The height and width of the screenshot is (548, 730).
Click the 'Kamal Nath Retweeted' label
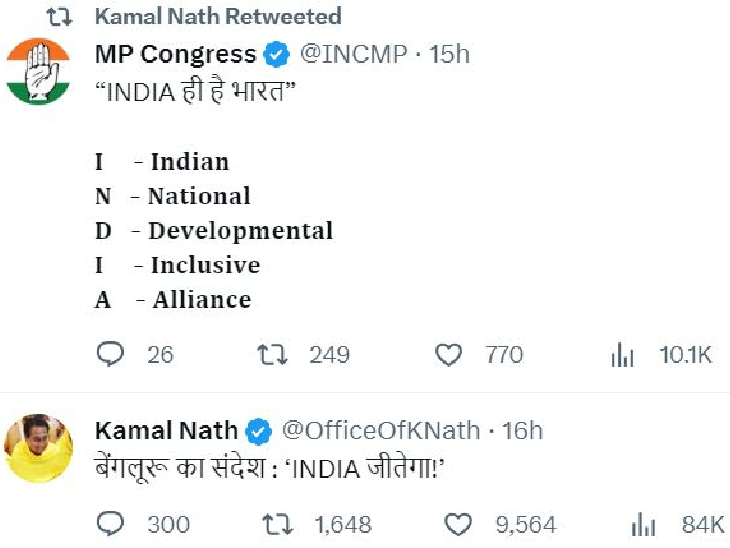pos(218,16)
